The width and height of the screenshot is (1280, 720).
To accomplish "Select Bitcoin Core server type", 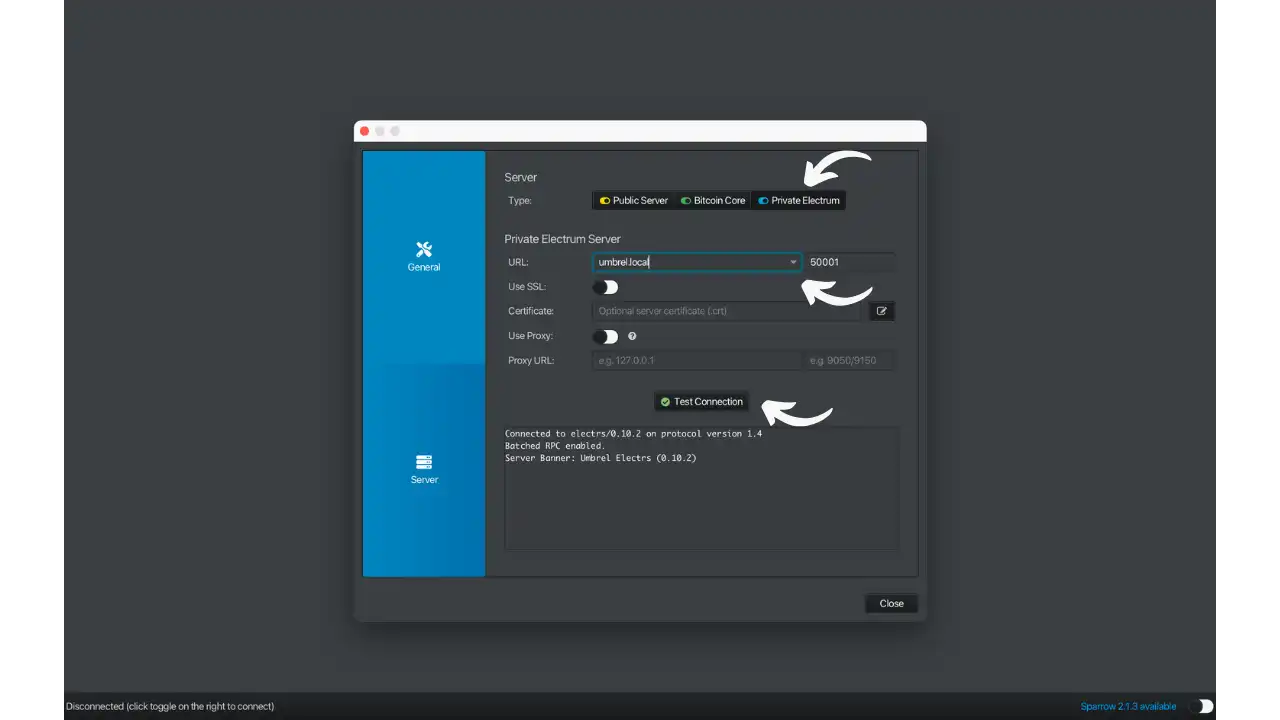I will point(713,200).
